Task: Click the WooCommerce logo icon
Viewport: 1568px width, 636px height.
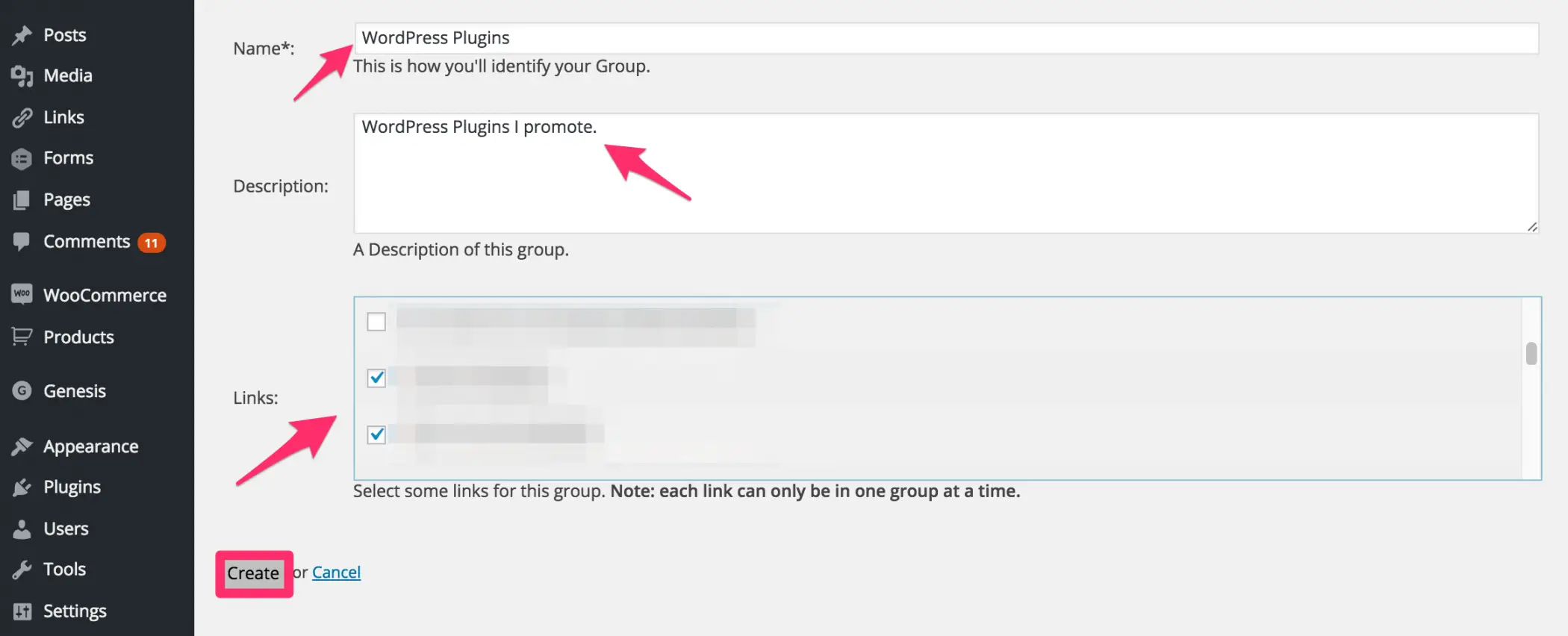Action: point(22,294)
